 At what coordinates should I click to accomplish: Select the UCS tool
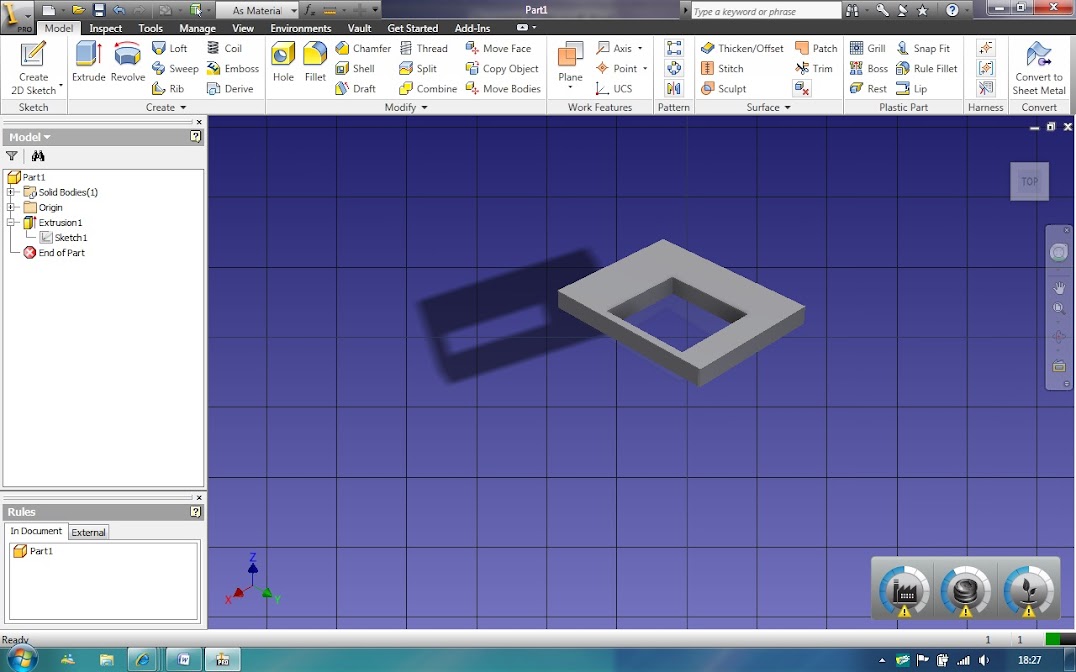tap(614, 89)
